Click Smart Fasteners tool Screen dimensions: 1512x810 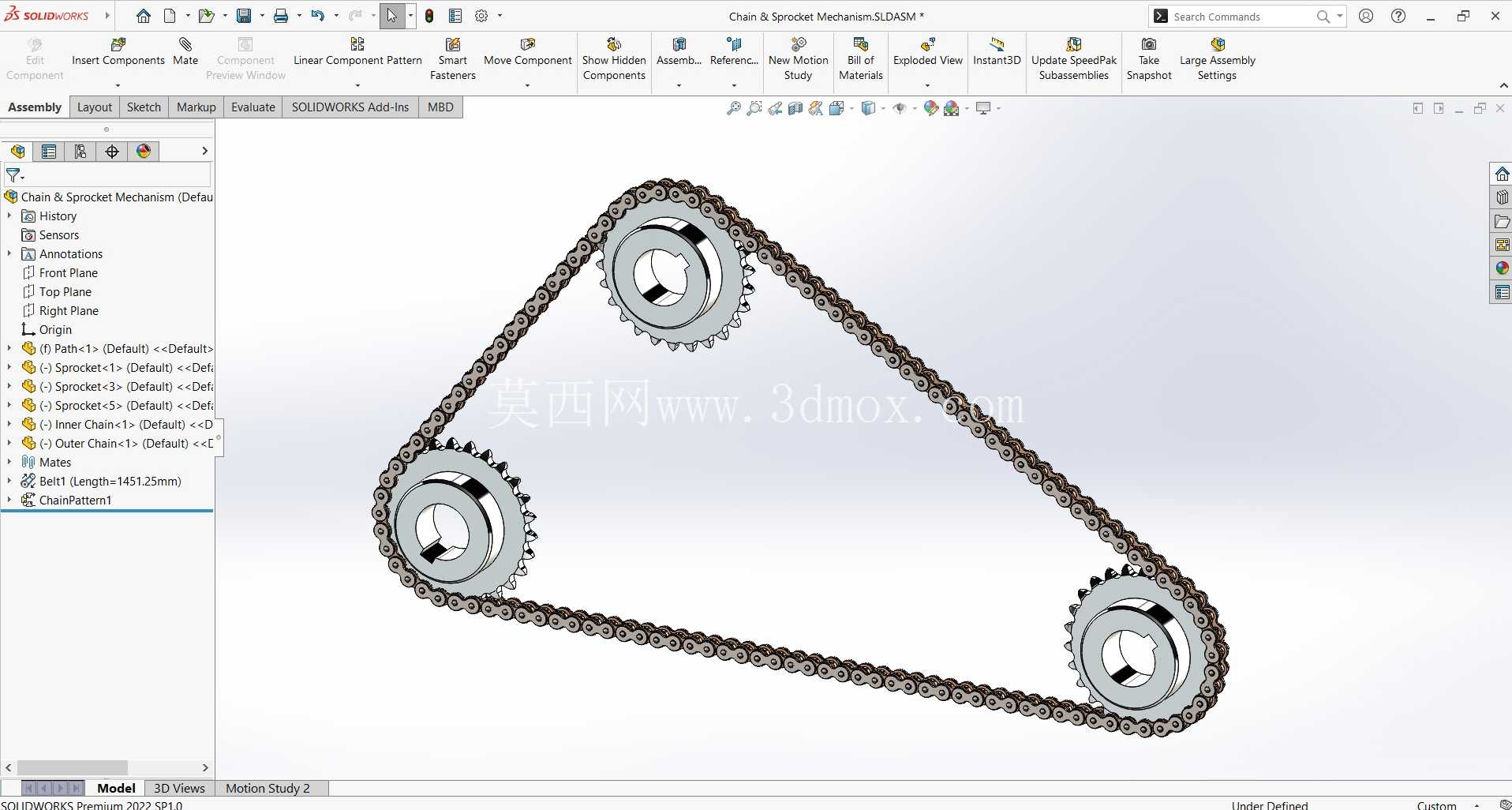pyautogui.click(x=453, y=59)
